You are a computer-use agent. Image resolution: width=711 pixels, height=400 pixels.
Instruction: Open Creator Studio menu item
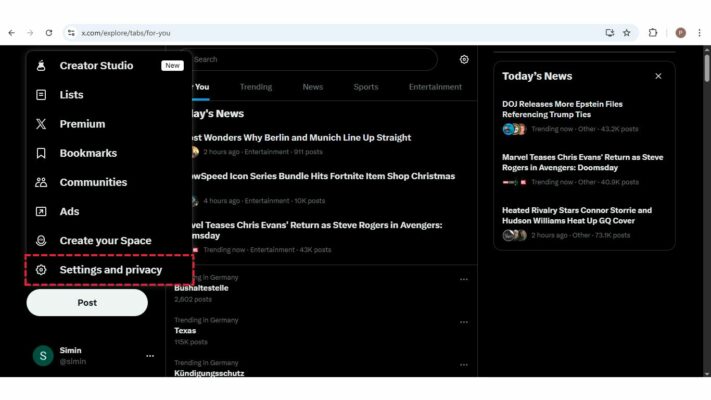tap(109, 66)
